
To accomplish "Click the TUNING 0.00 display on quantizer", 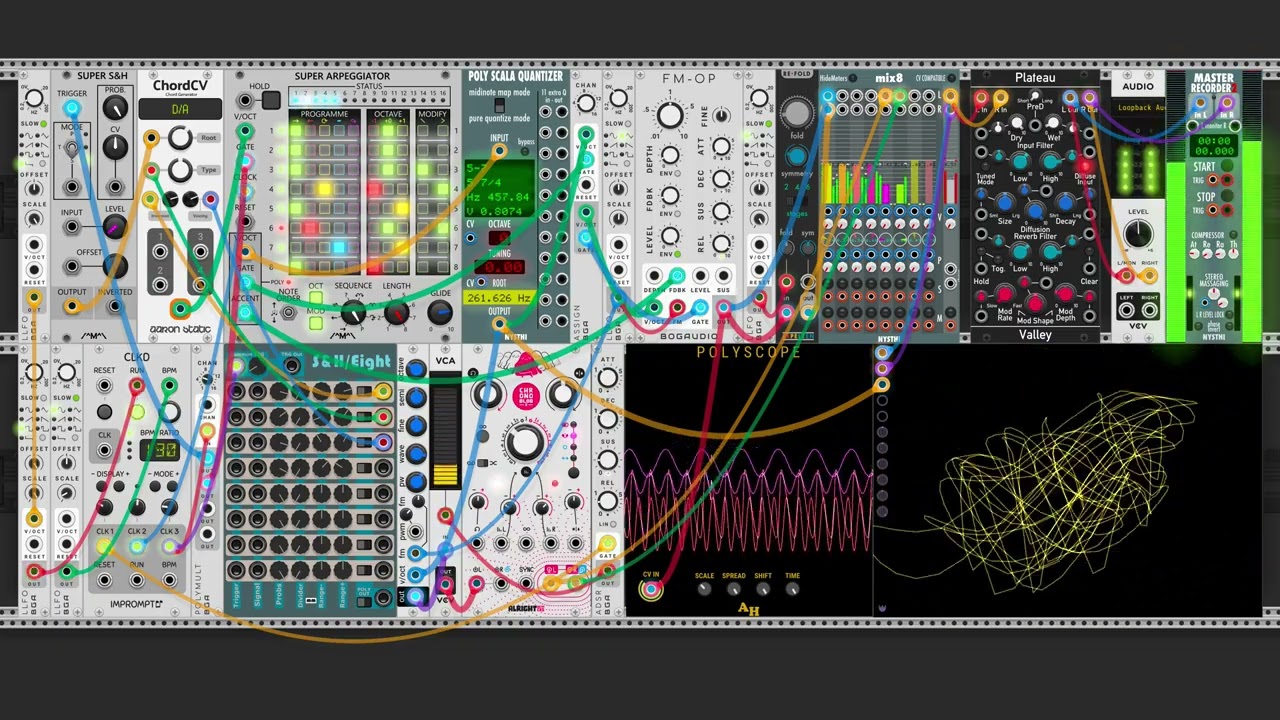I will point(499,267).
